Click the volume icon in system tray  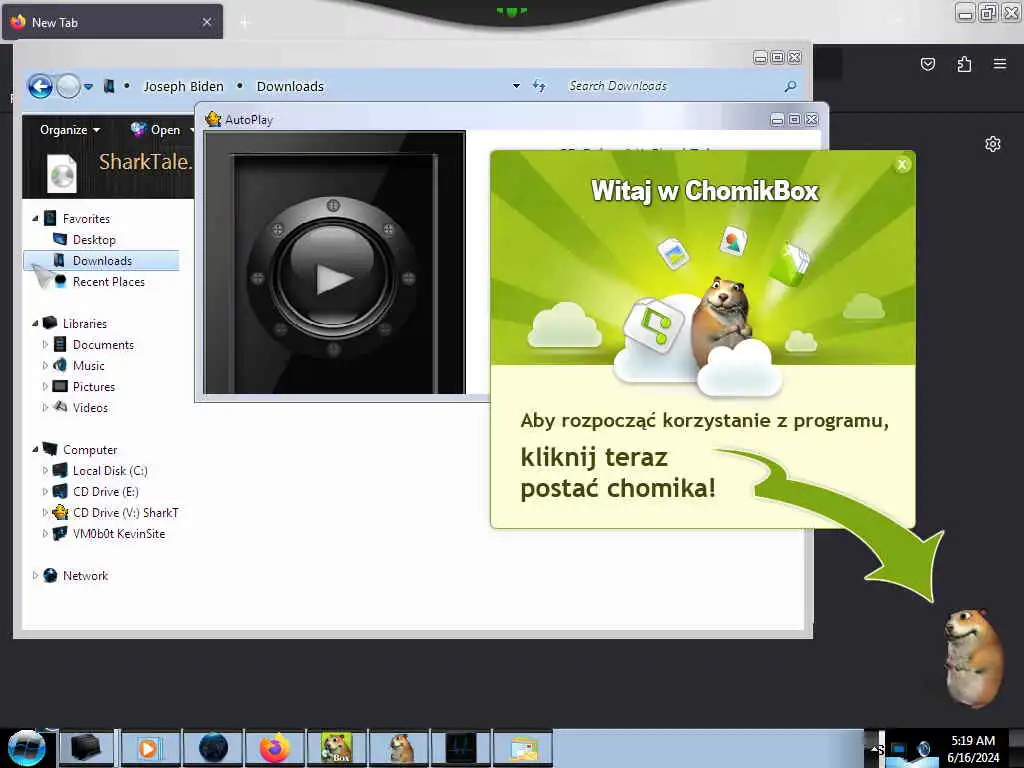923,749
